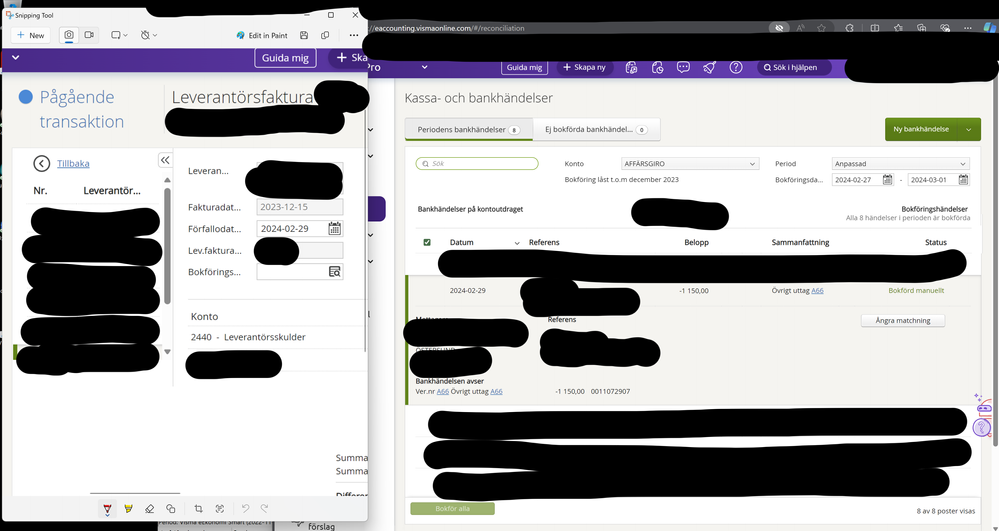Open the chat bubble icon in header
This screenshot has height=531, width=999.
683,67
